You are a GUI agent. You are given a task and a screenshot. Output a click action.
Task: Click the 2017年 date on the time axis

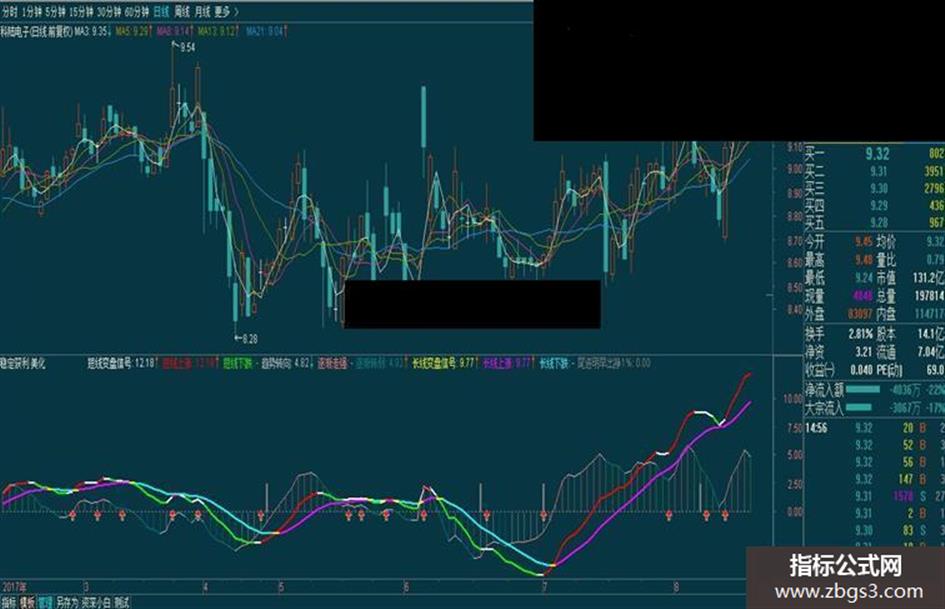[14, 587]
